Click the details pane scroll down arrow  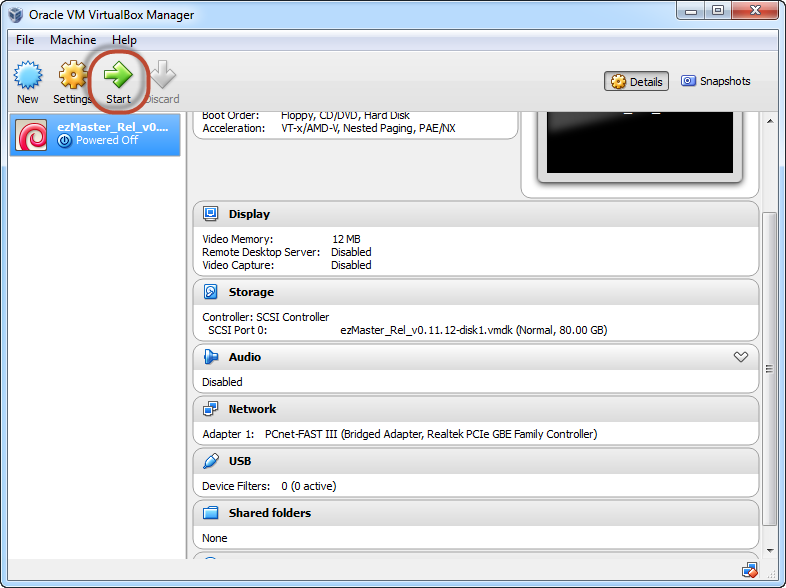tap(770, 550)
